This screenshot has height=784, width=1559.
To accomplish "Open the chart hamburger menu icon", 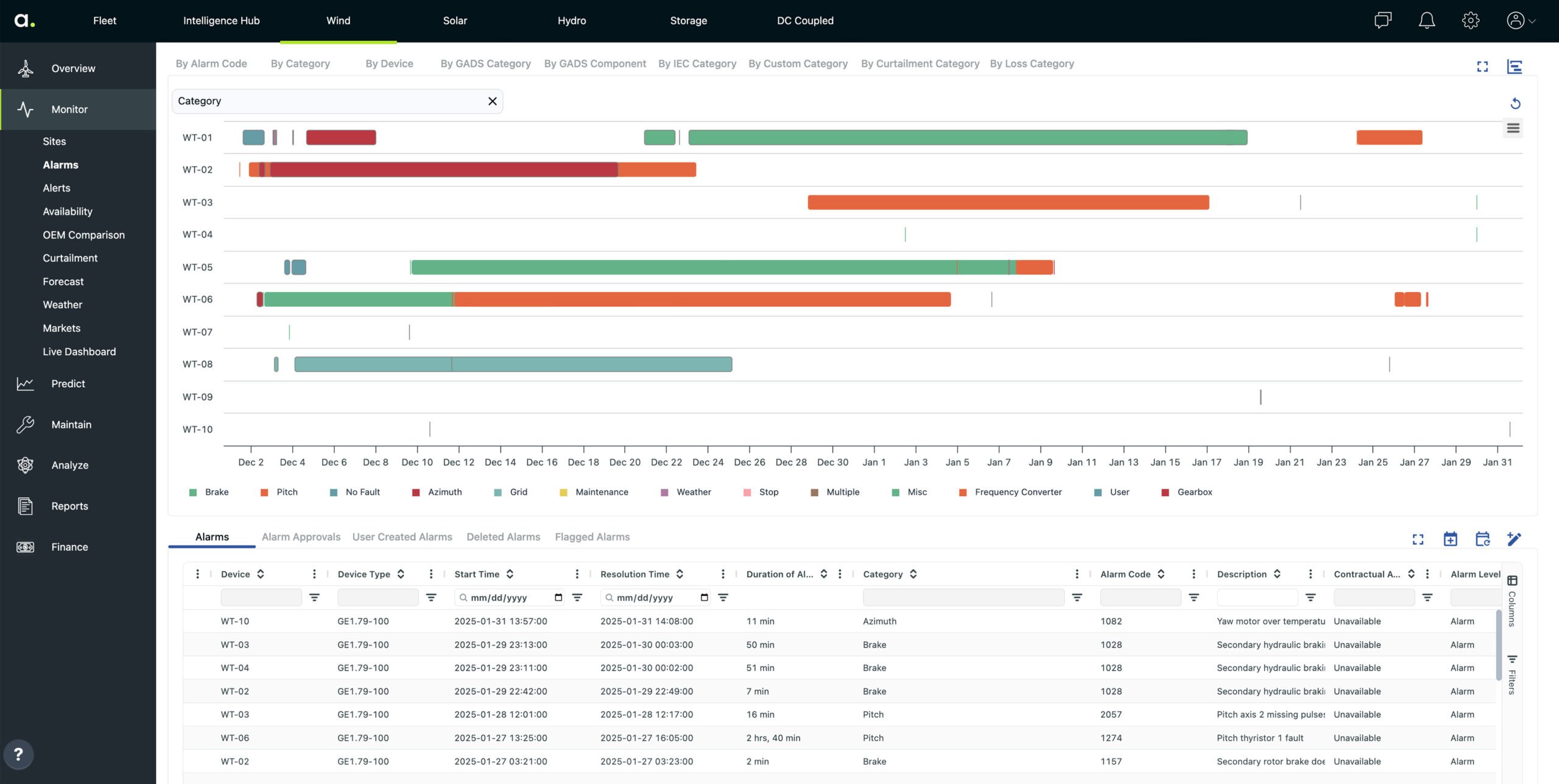I will tap(1513, 128).
